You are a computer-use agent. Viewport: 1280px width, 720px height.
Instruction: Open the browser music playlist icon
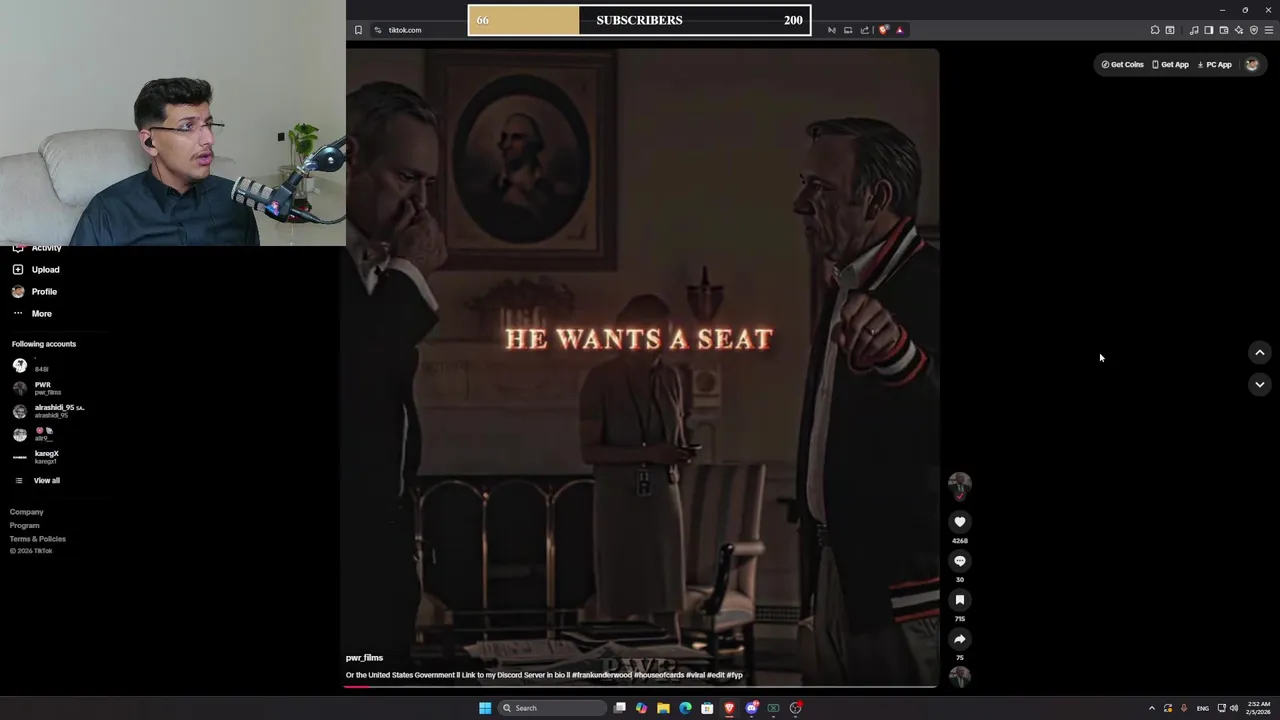pos(1194,30)
